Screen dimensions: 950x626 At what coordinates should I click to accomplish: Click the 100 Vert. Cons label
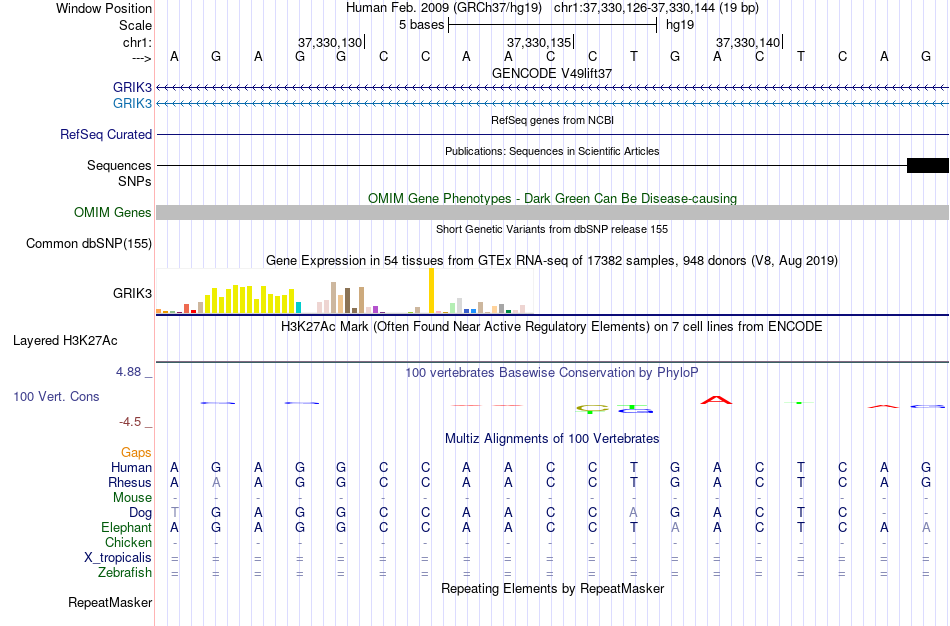[x=56, y=396]
